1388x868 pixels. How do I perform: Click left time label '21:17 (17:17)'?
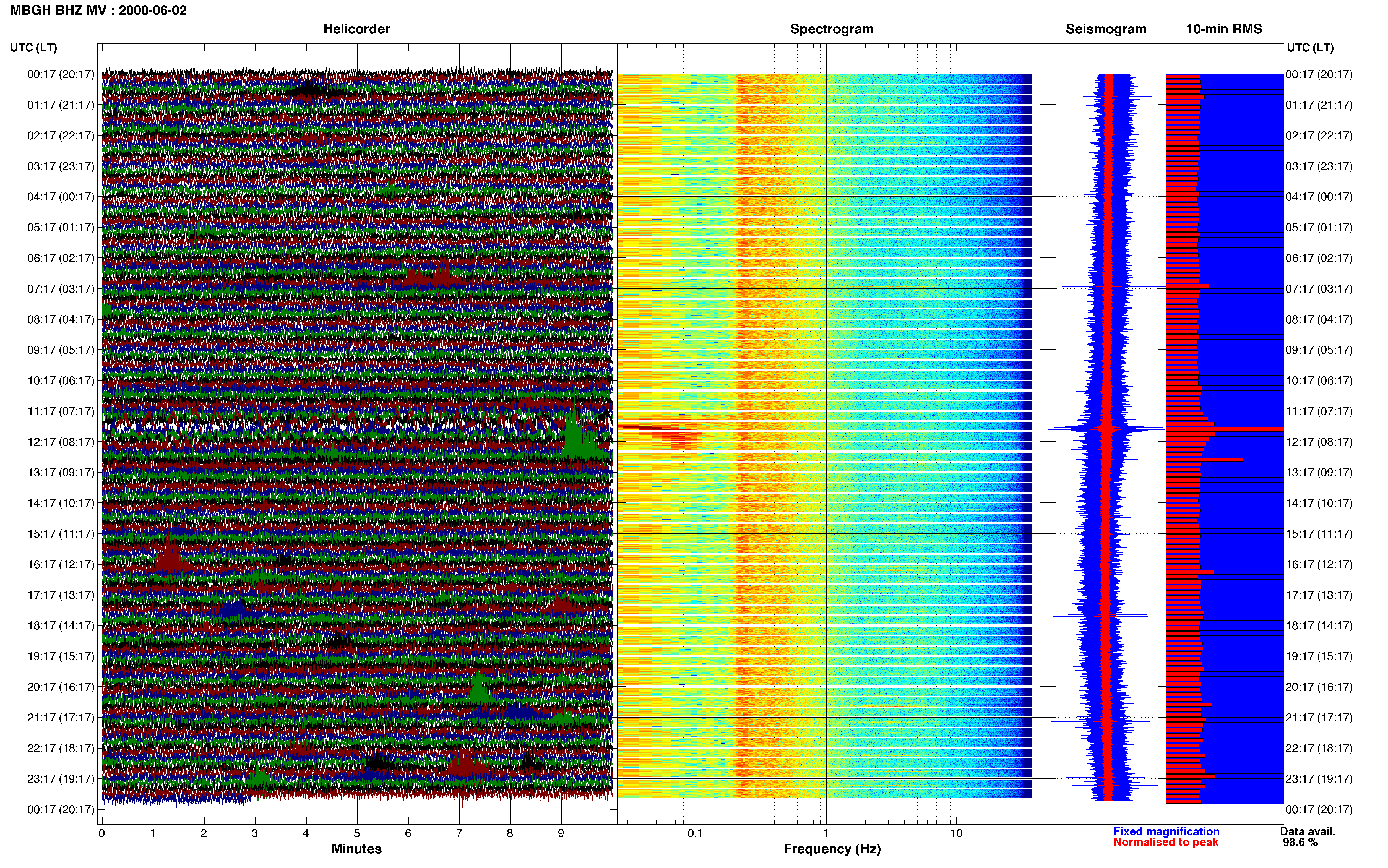tap(61, 717)
